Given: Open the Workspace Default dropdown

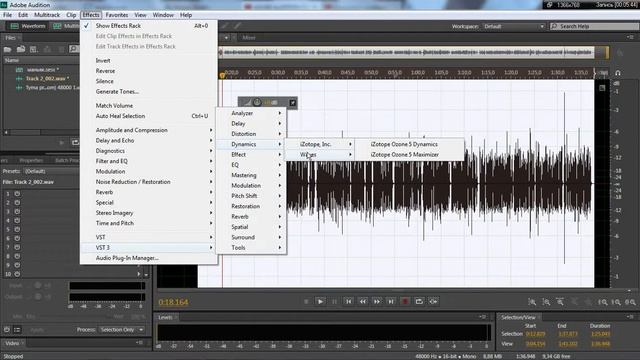Looking at the screenshot, I should pyautogui.click(x=514, y=26).
